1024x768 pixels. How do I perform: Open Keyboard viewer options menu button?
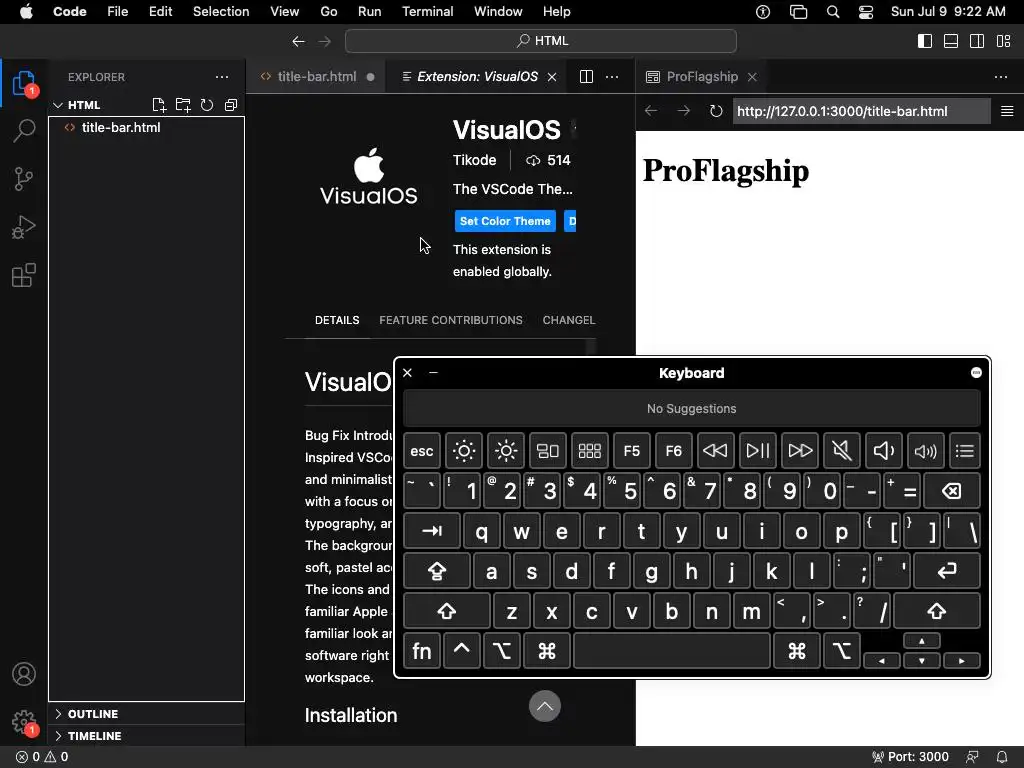(976, 372)
